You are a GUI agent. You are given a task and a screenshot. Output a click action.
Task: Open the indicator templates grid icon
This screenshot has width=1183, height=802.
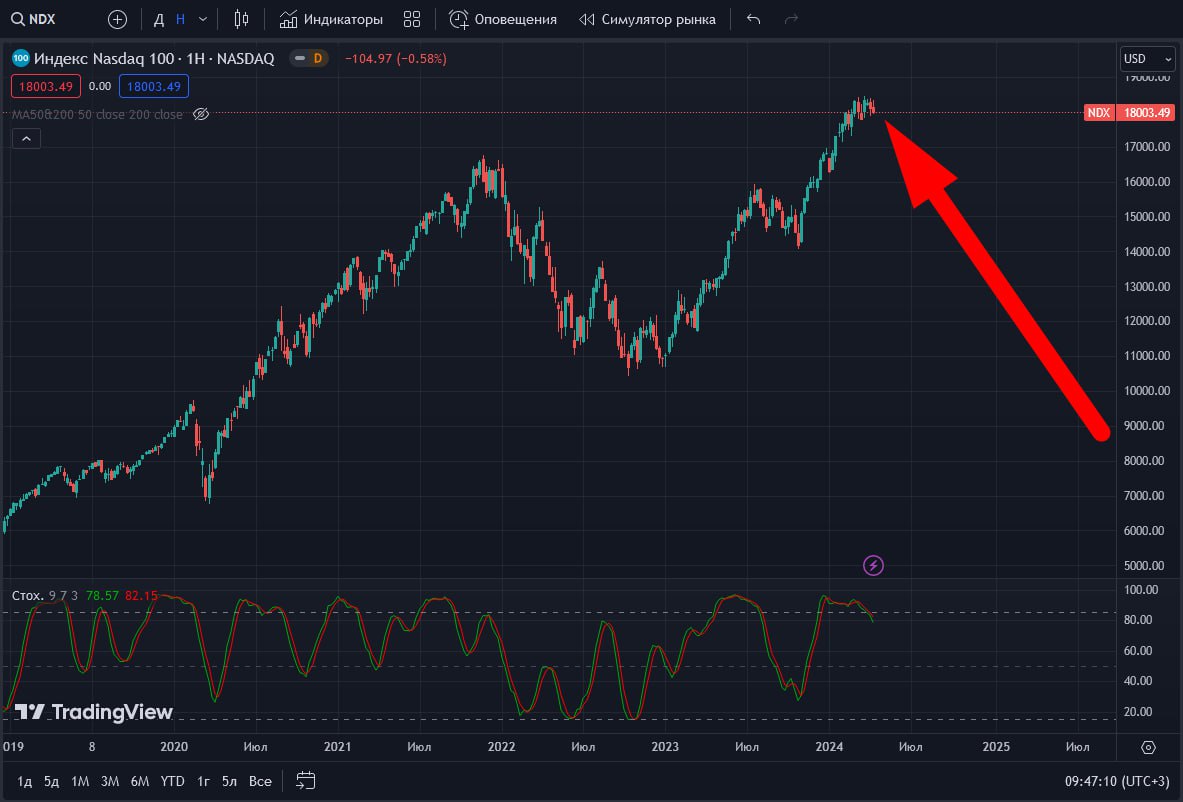(x=412, y=20)
